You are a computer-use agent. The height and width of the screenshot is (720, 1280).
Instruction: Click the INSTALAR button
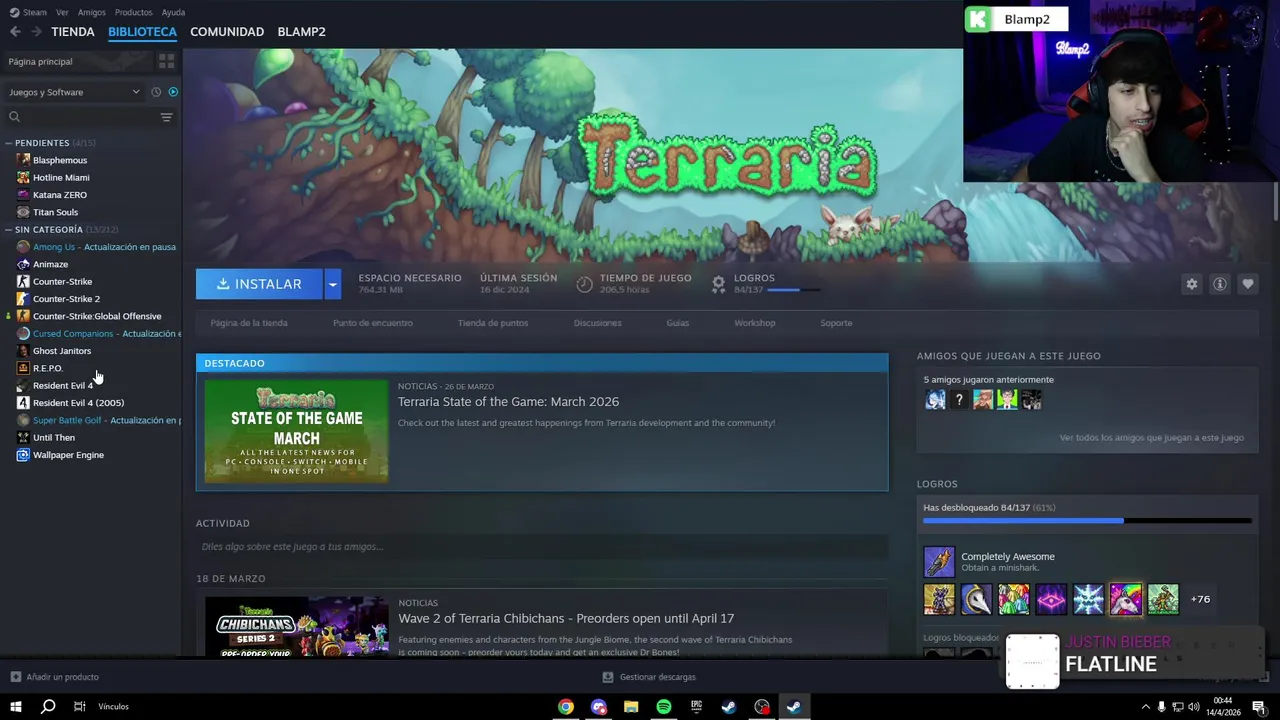pos(259,284)
